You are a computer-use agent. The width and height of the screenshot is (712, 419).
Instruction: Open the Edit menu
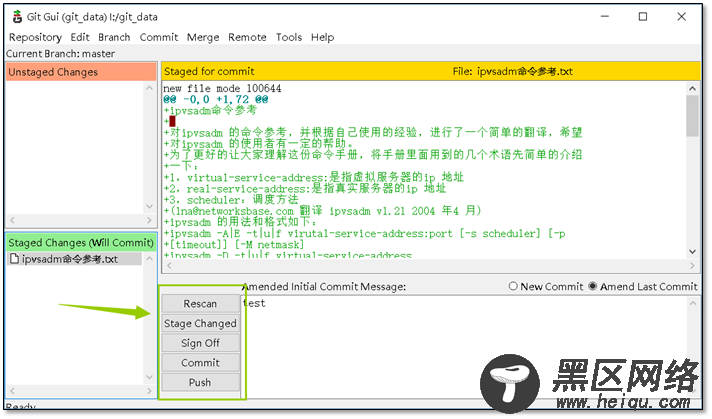coord(80,37)
